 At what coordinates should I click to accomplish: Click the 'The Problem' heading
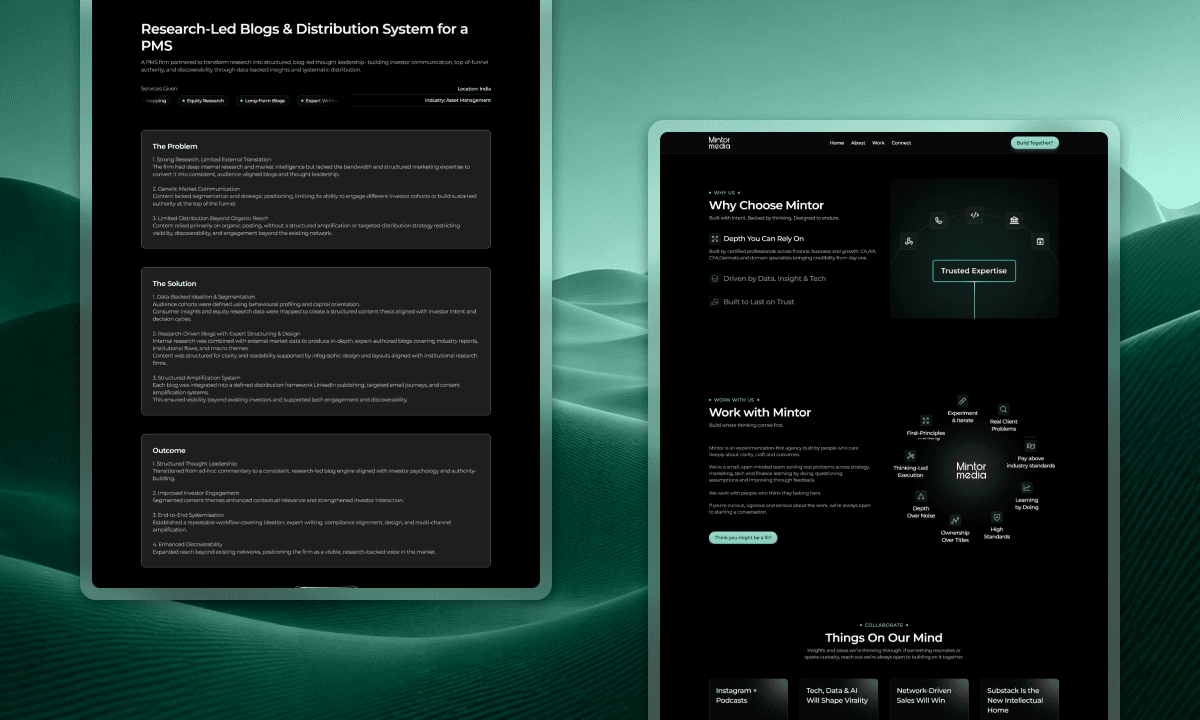tap(175, 146)
